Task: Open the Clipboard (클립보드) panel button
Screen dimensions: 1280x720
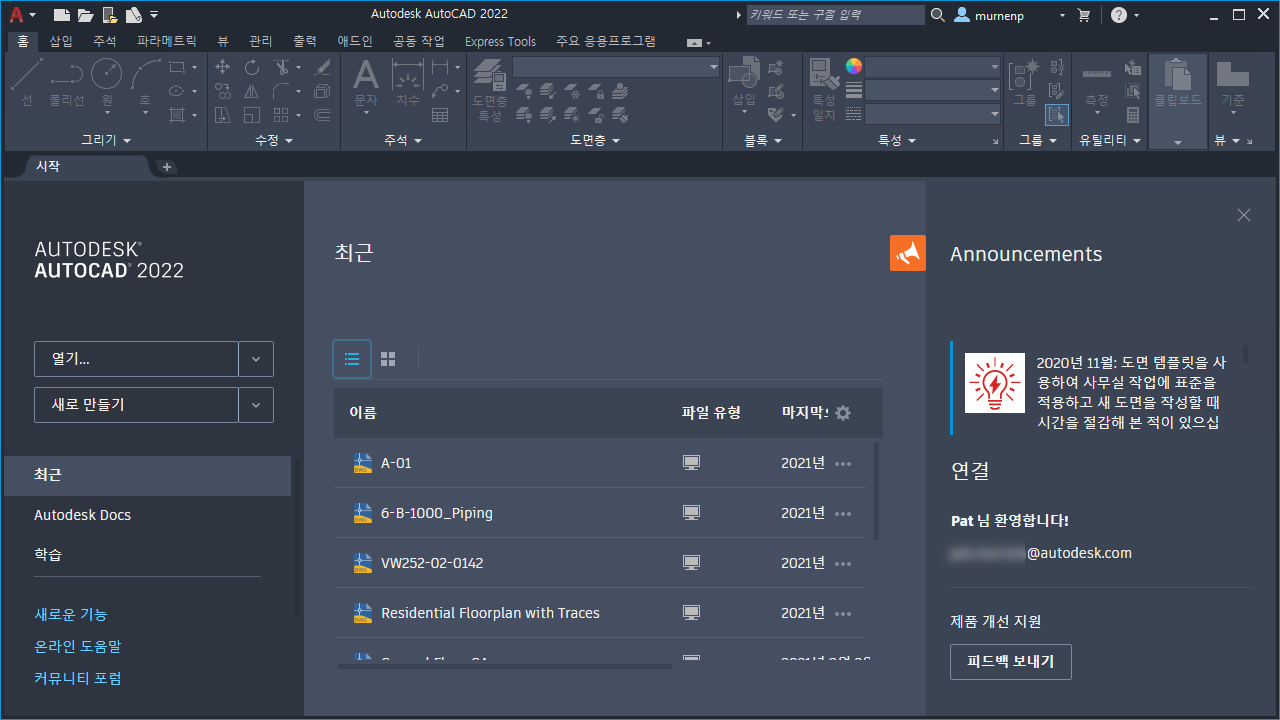Action: 1178,100
